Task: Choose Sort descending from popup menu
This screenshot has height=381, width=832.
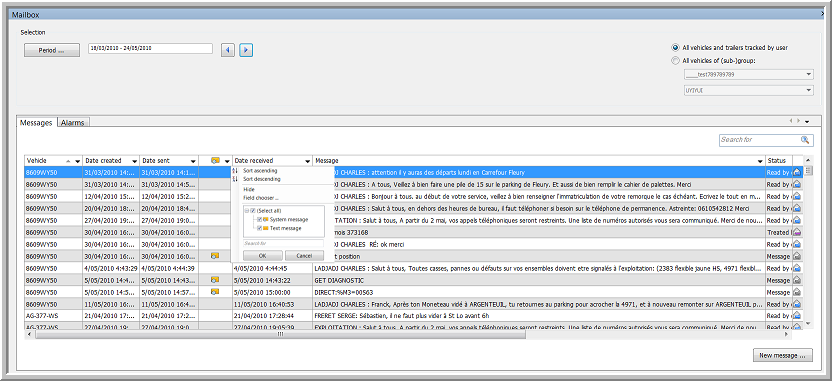Action: pyautogui.click(x=262, y=179)
